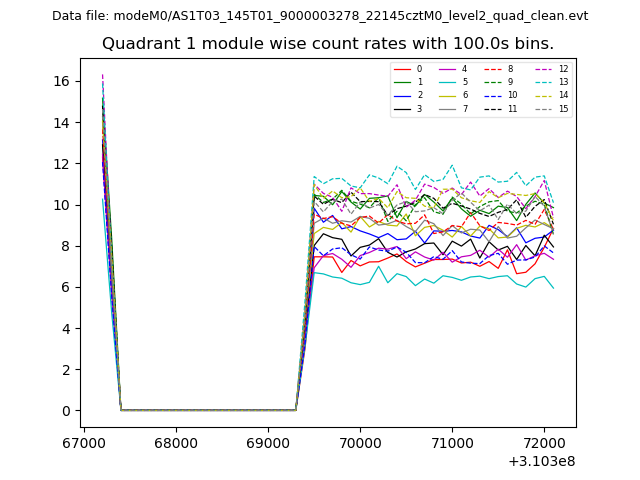Click the x-axis offset text +3.103e8
Image resolution: width=640 pixels, height=480 pixels.
(x=540, y=461)
